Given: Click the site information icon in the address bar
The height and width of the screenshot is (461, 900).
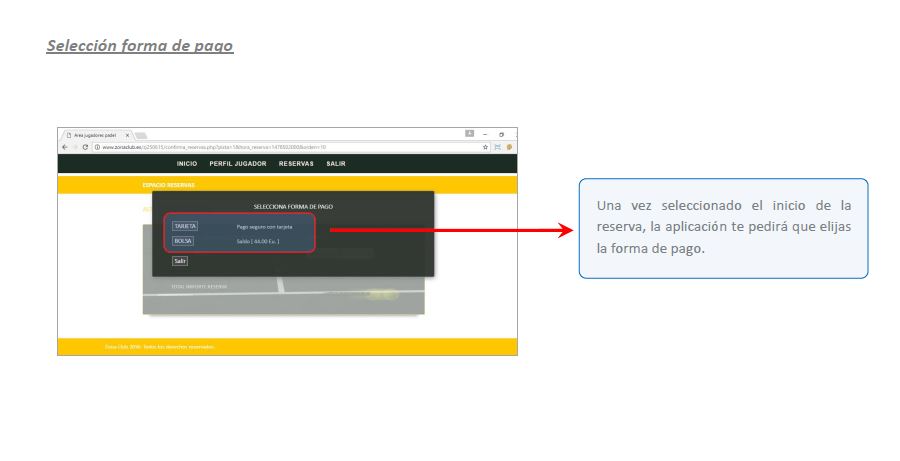Looking at the screenshot, I should click(98, 148).
